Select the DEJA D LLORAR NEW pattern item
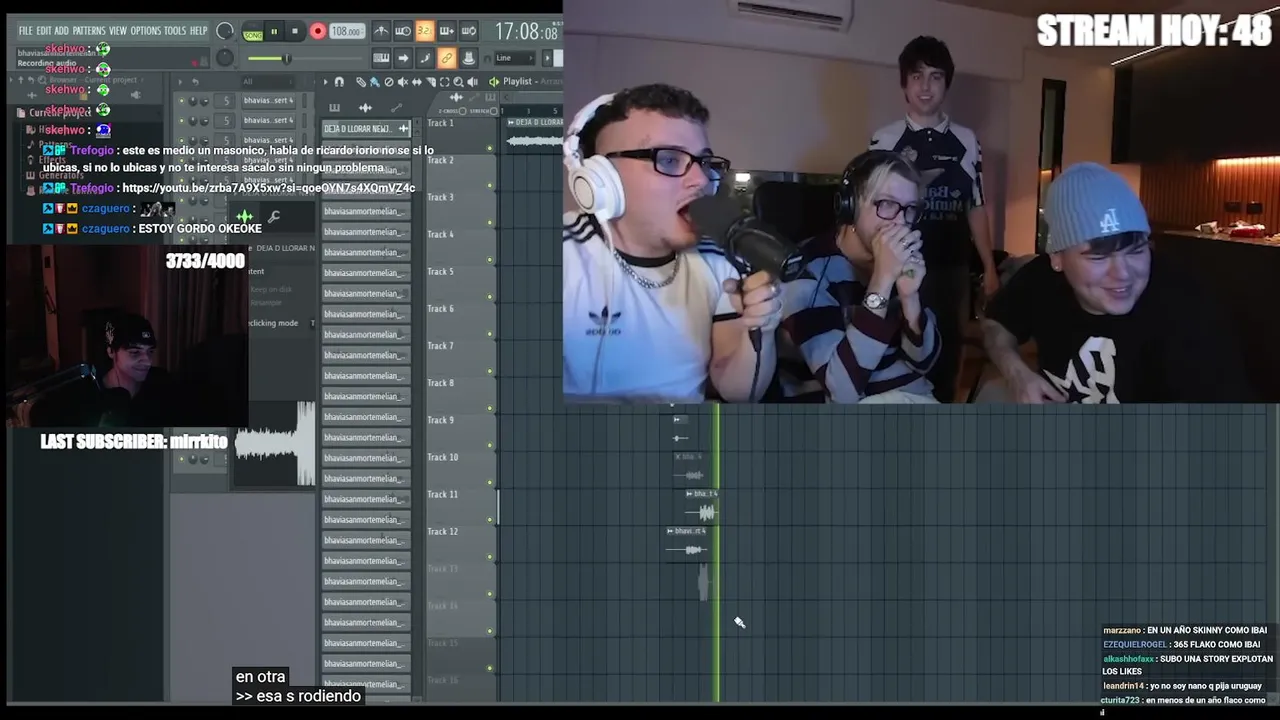 click(366, 128)
